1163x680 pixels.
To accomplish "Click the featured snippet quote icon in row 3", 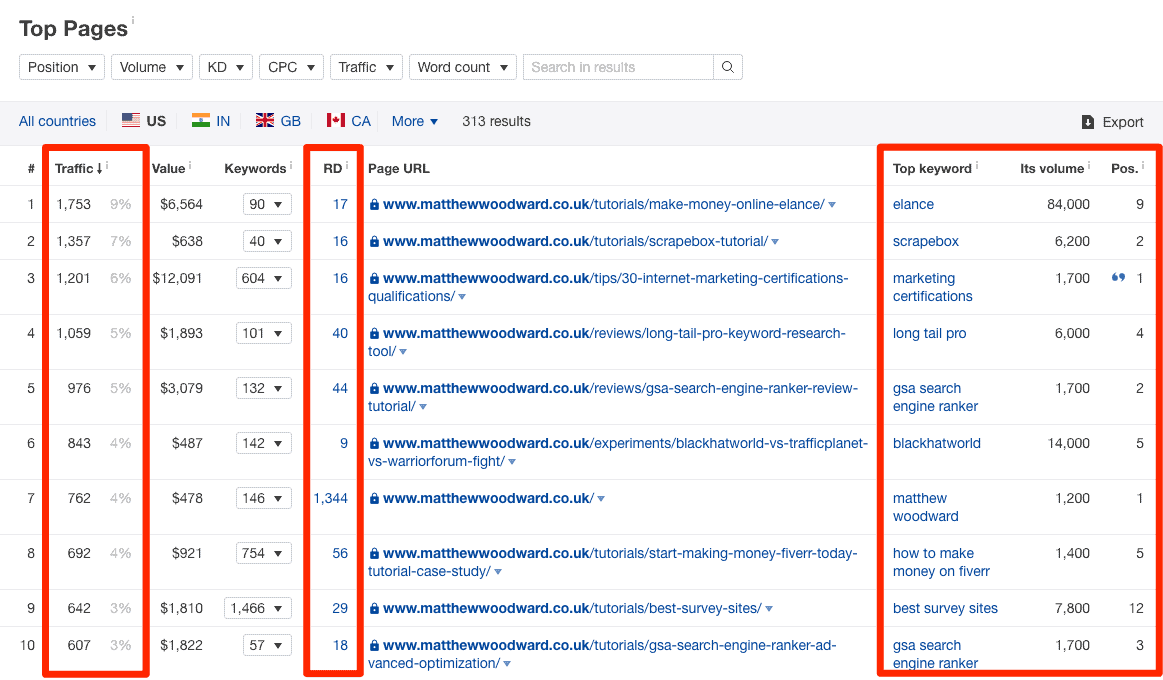I will pyautogui.click(x=1118, y=278).
